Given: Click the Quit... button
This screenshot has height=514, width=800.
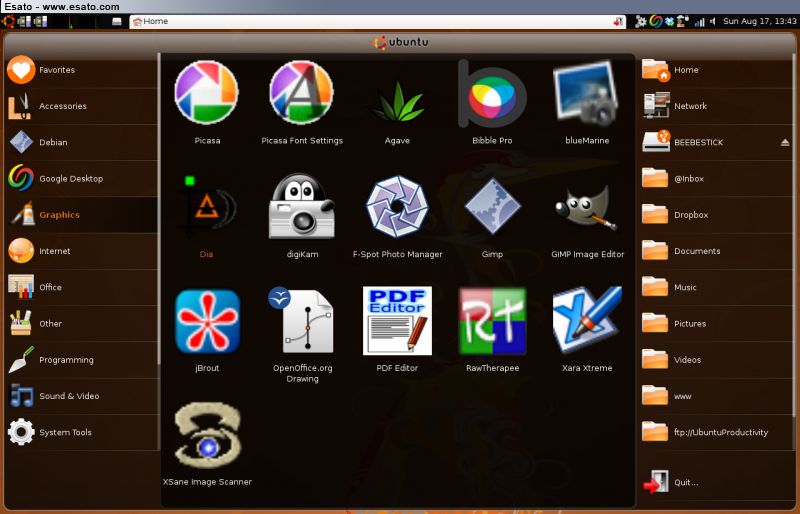Looking at the screenshot, I should [716, 482].
